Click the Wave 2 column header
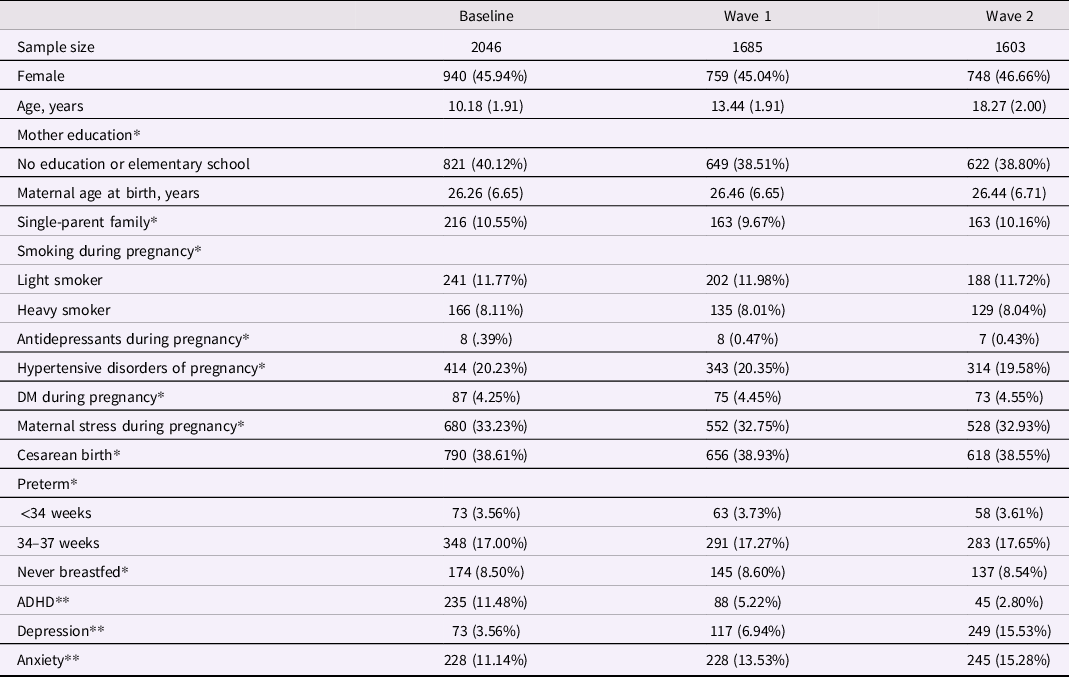The image size is (1069, 677). [x=1009, y=17]
